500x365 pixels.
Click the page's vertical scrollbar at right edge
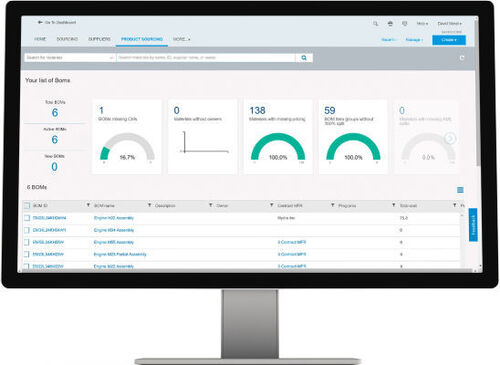coord(478,92)
